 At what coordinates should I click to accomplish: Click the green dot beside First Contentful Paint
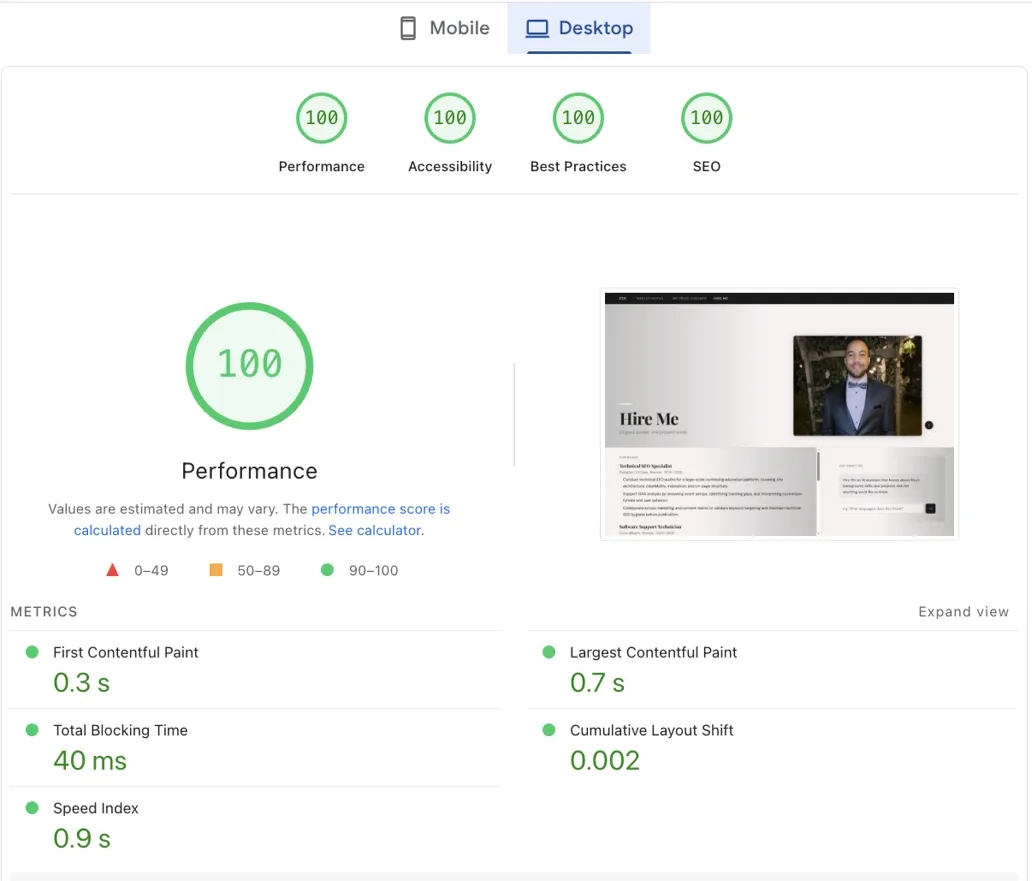(x=29, y=651)
